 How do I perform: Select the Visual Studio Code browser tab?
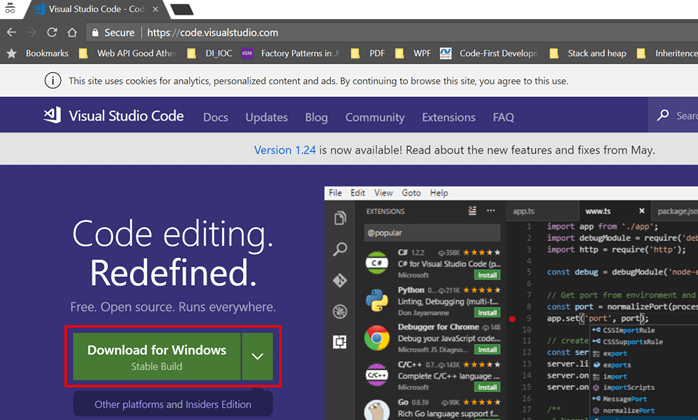(x=96, y=9)
